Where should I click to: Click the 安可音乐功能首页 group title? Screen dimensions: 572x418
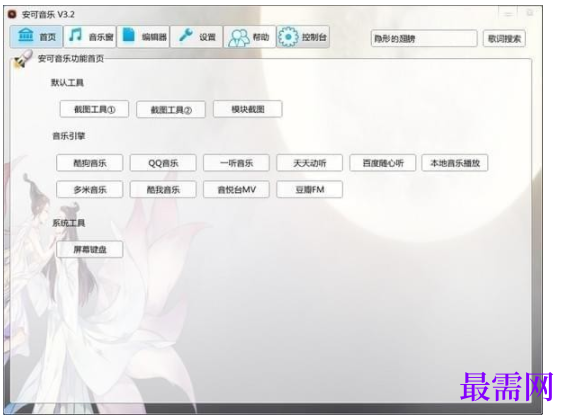pyautogui.click(x=71, y=58)
